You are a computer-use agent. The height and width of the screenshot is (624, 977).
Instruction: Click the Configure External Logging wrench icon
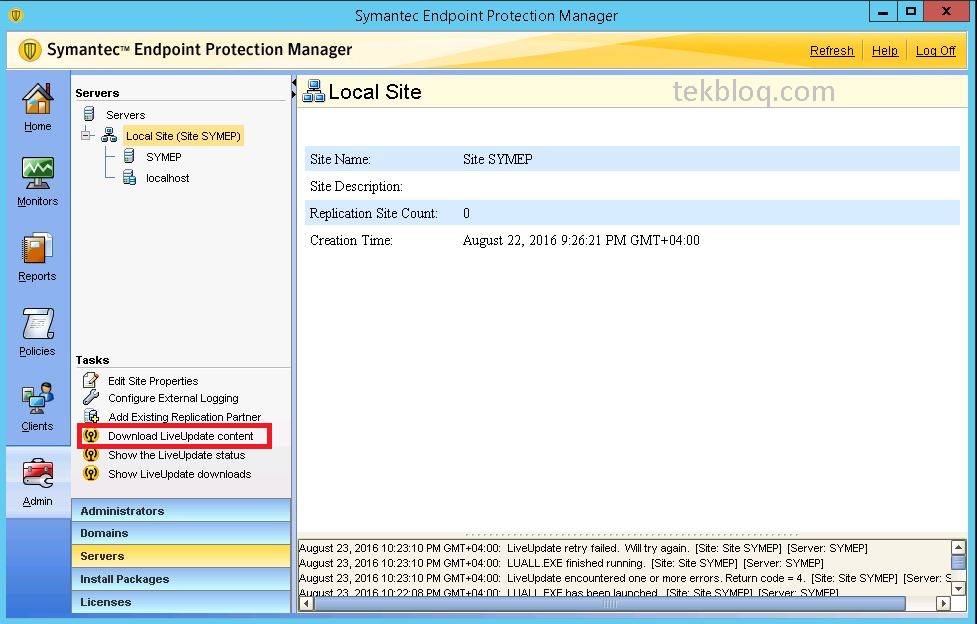(x=91, y=398)
